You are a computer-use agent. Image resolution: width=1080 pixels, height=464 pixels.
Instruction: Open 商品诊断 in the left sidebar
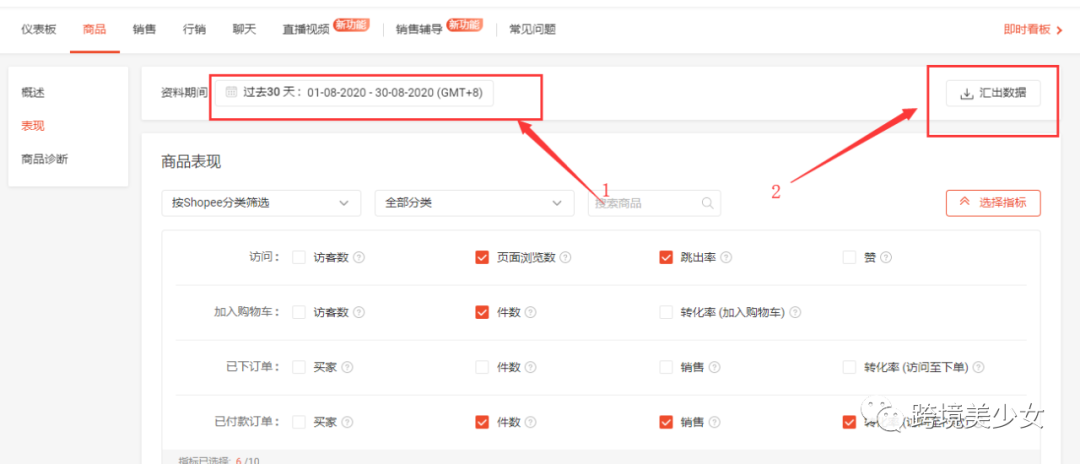point(45,159)
